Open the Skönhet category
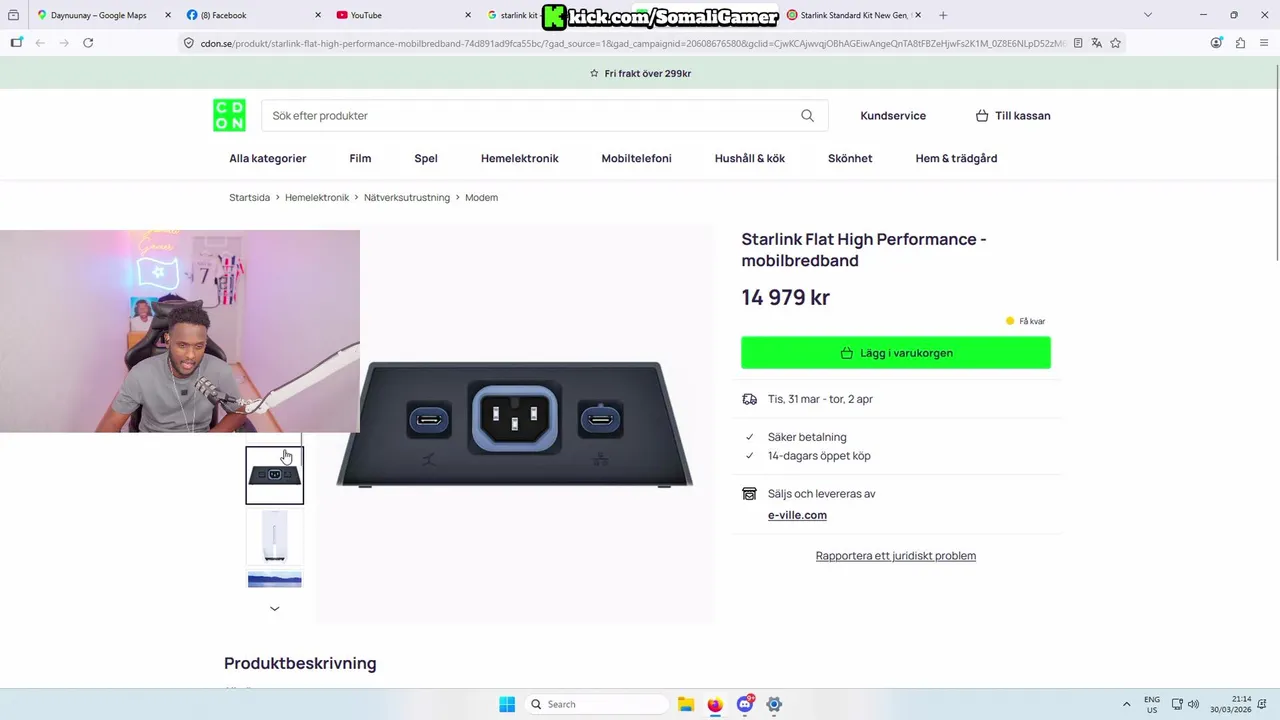 [x=850, y=158]
